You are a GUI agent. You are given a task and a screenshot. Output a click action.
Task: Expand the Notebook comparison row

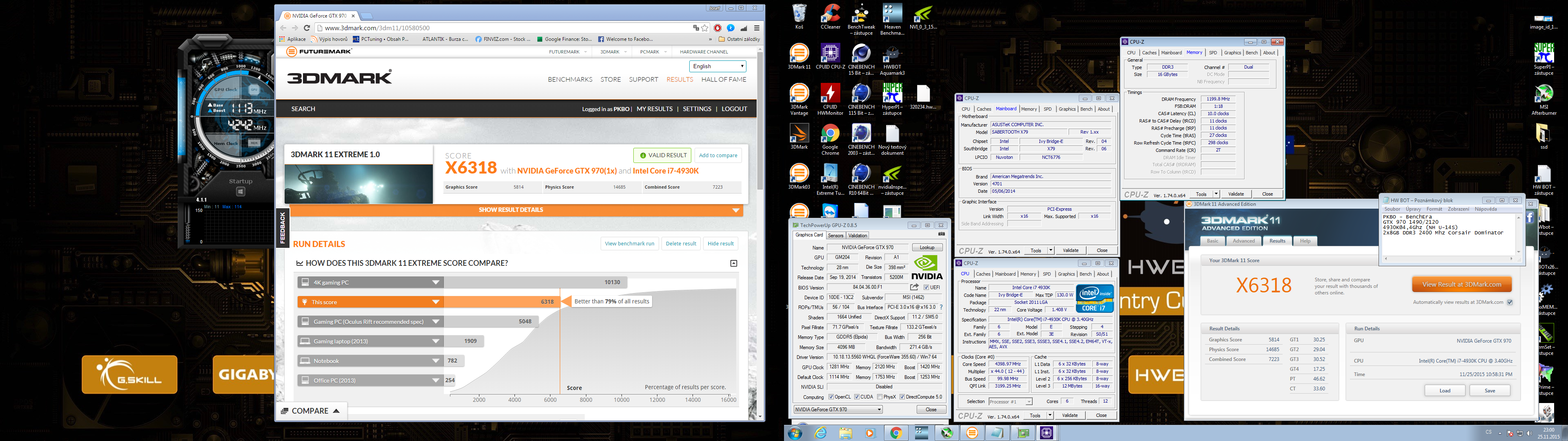(370, 361)
